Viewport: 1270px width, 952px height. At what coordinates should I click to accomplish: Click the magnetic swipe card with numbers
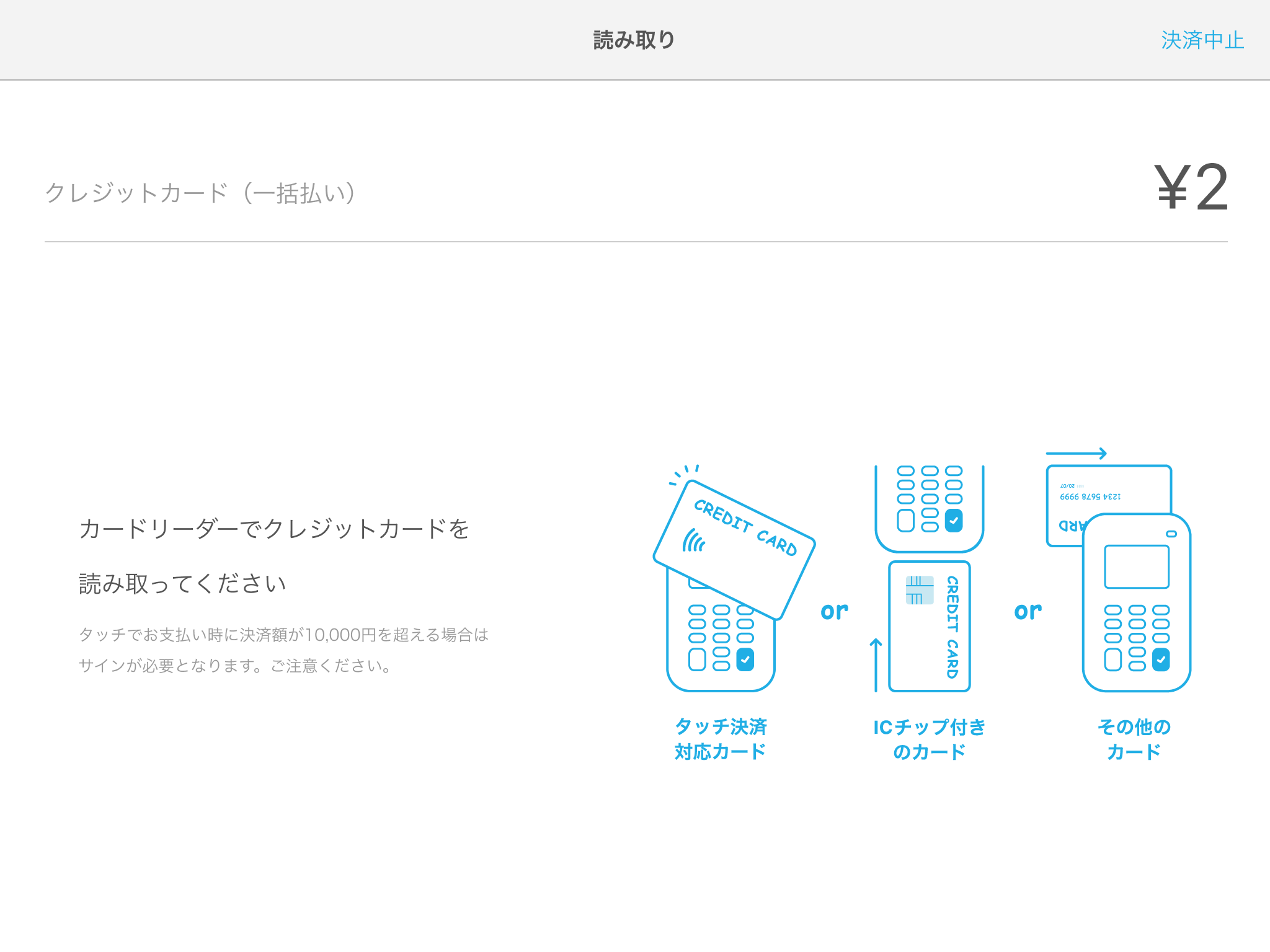click(1091, 496)
